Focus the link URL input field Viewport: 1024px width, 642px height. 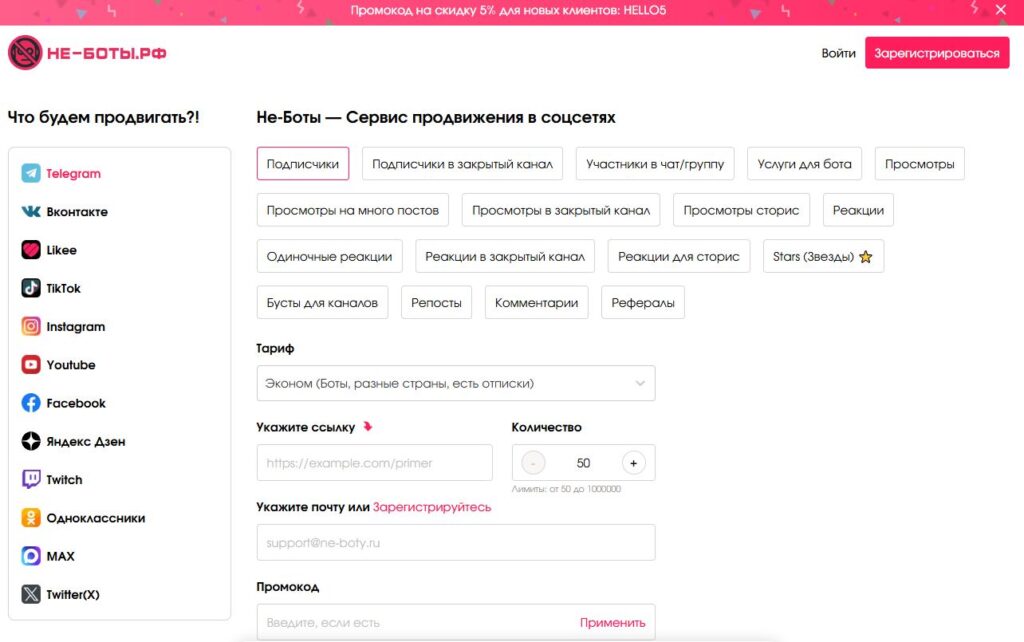pos(374,462)
